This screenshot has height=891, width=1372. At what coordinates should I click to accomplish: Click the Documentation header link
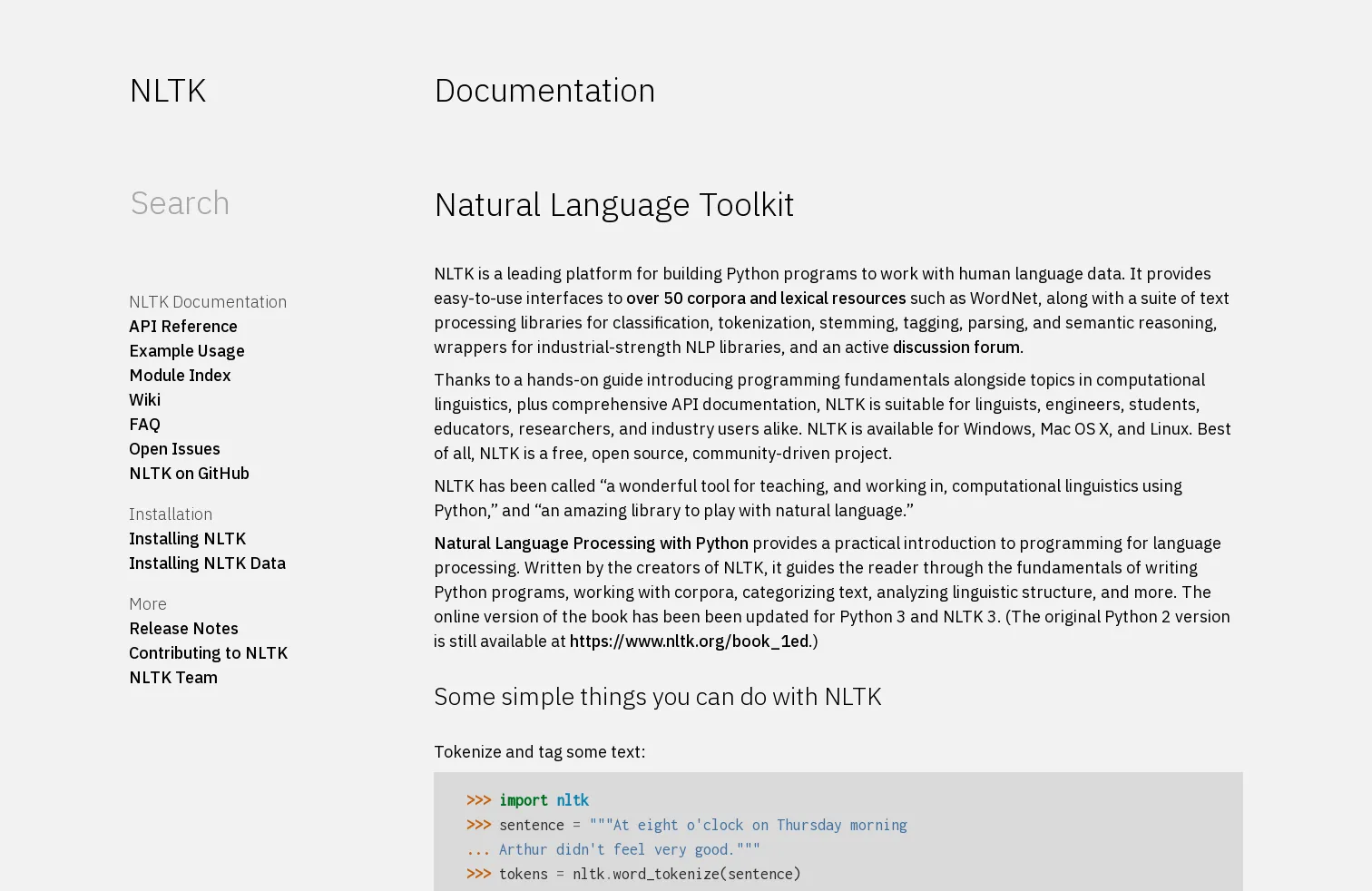coord(544,91)
